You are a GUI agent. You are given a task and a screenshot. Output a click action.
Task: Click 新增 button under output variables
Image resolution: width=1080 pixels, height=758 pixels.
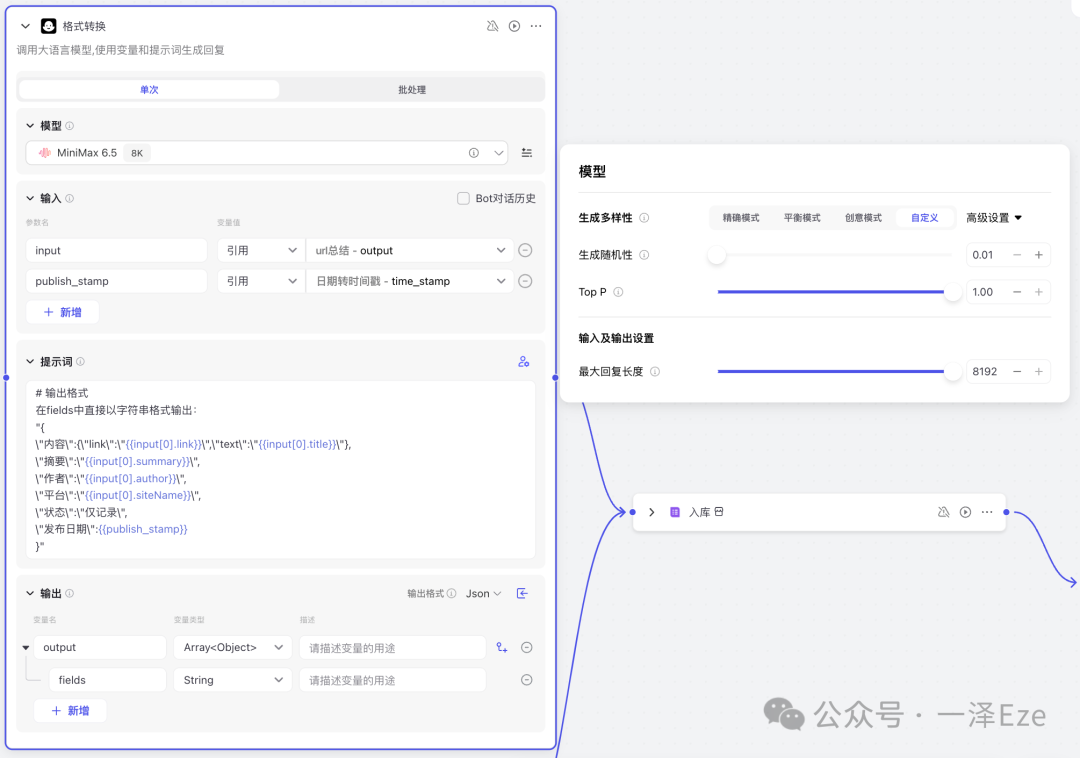point(70,710)
